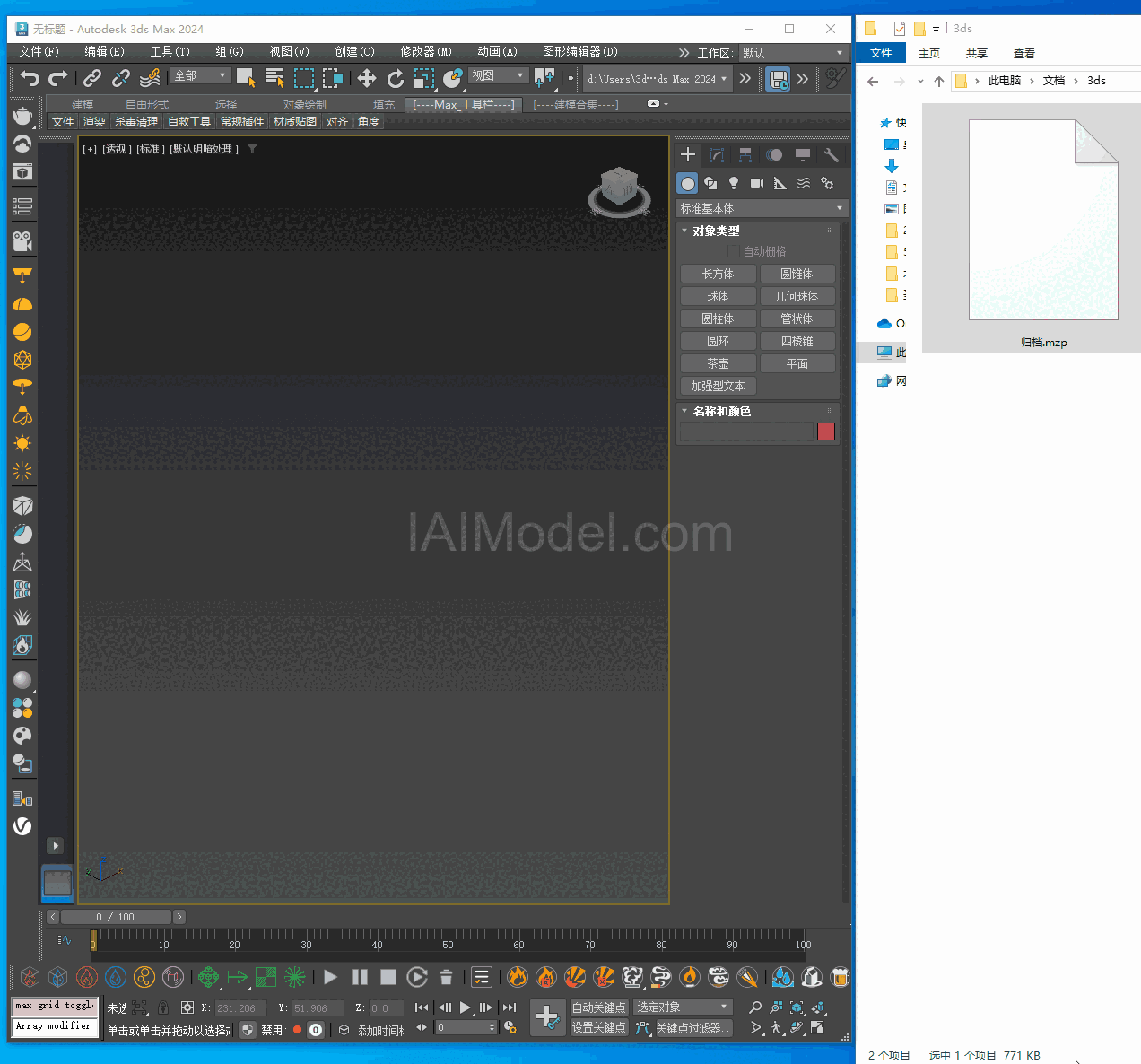The image size is (1141, 1064).
Task: Click the Play Animation button in time controls
Action: point(466,1007)
